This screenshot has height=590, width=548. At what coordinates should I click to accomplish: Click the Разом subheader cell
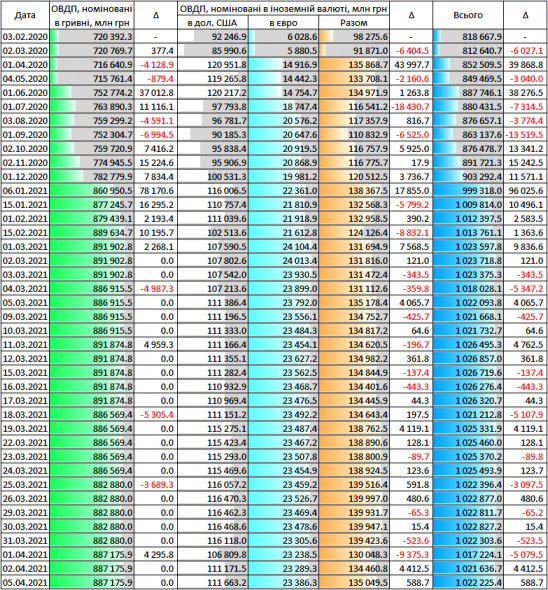(x=354, y=23)
